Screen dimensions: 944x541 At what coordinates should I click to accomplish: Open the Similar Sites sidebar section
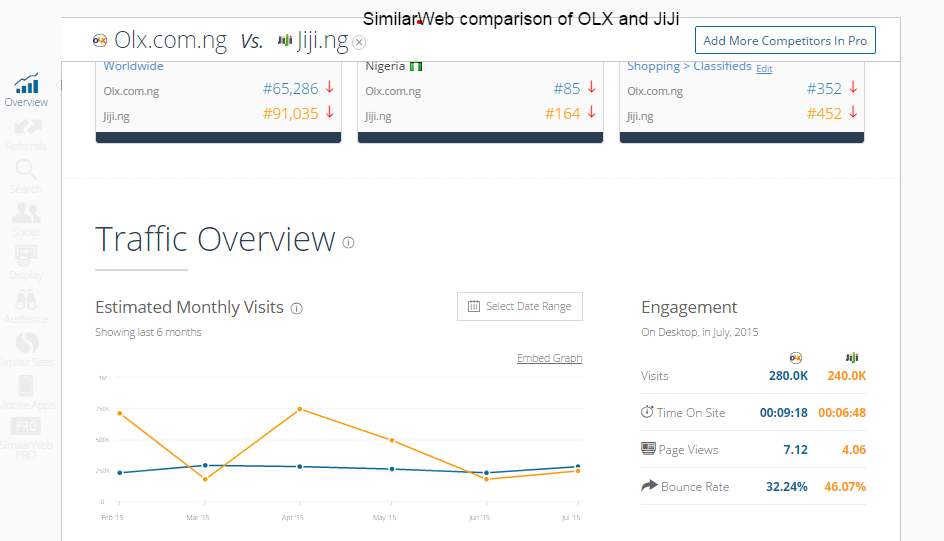point(26,350)
